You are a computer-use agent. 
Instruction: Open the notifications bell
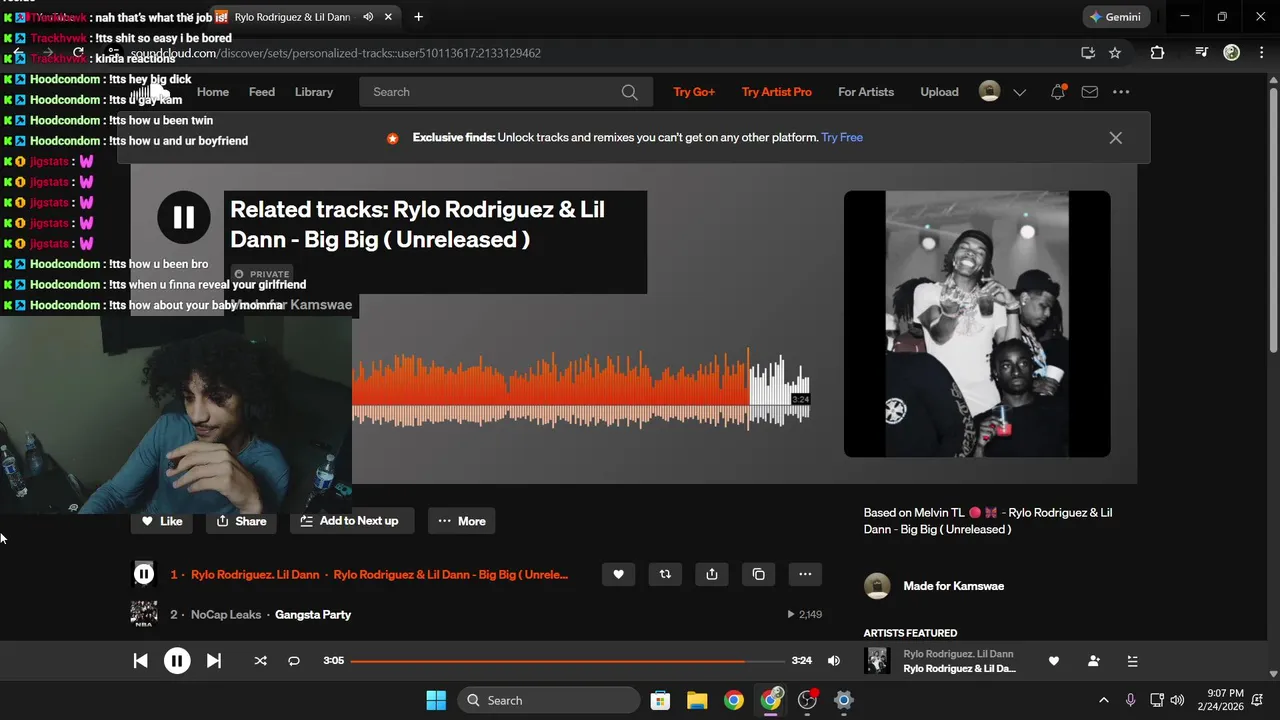pyautogui.click(x=1058, y=92)
